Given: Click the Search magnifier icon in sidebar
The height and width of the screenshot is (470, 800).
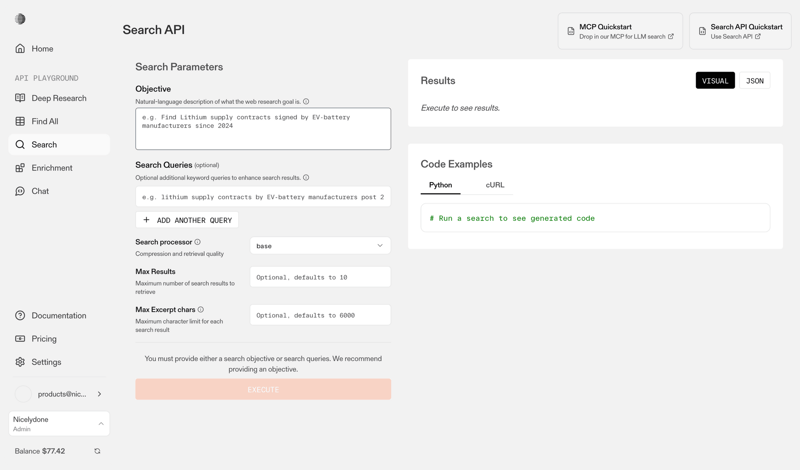Looking at the screenshot, I should (x=20, y=144).
